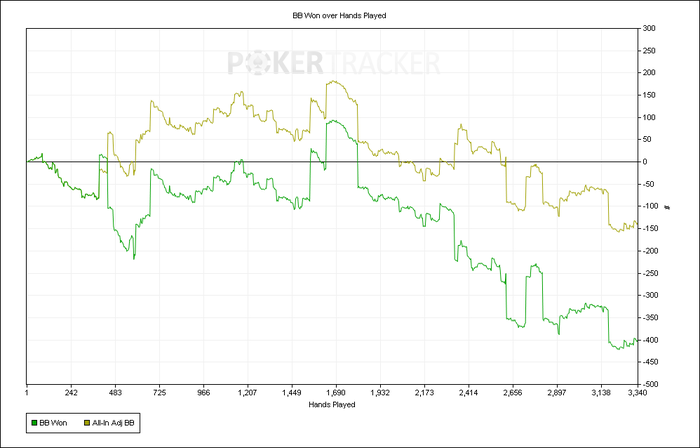The image size is (700, 448).
Task: Click x-axis tick label 483
Action: click(115, 393)
